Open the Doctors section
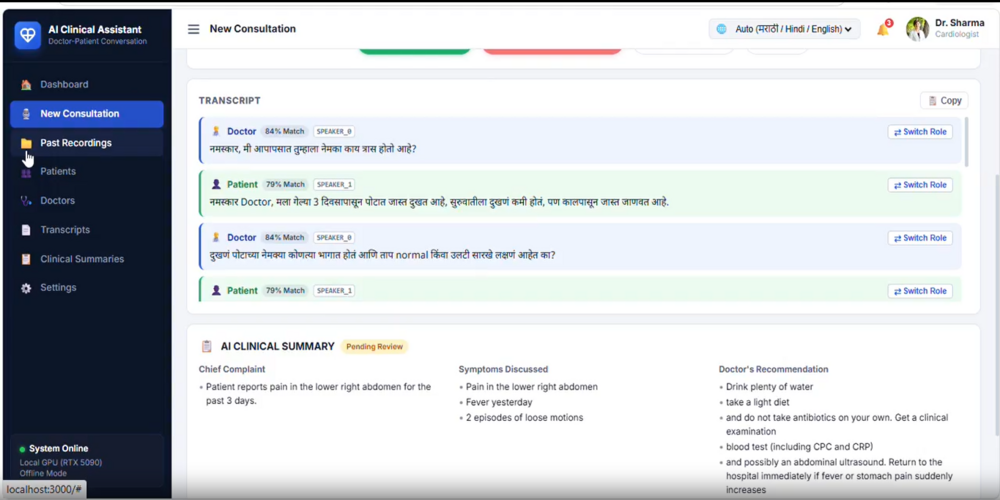Viewport: 1000px width, 500px height. click(87, 201)
